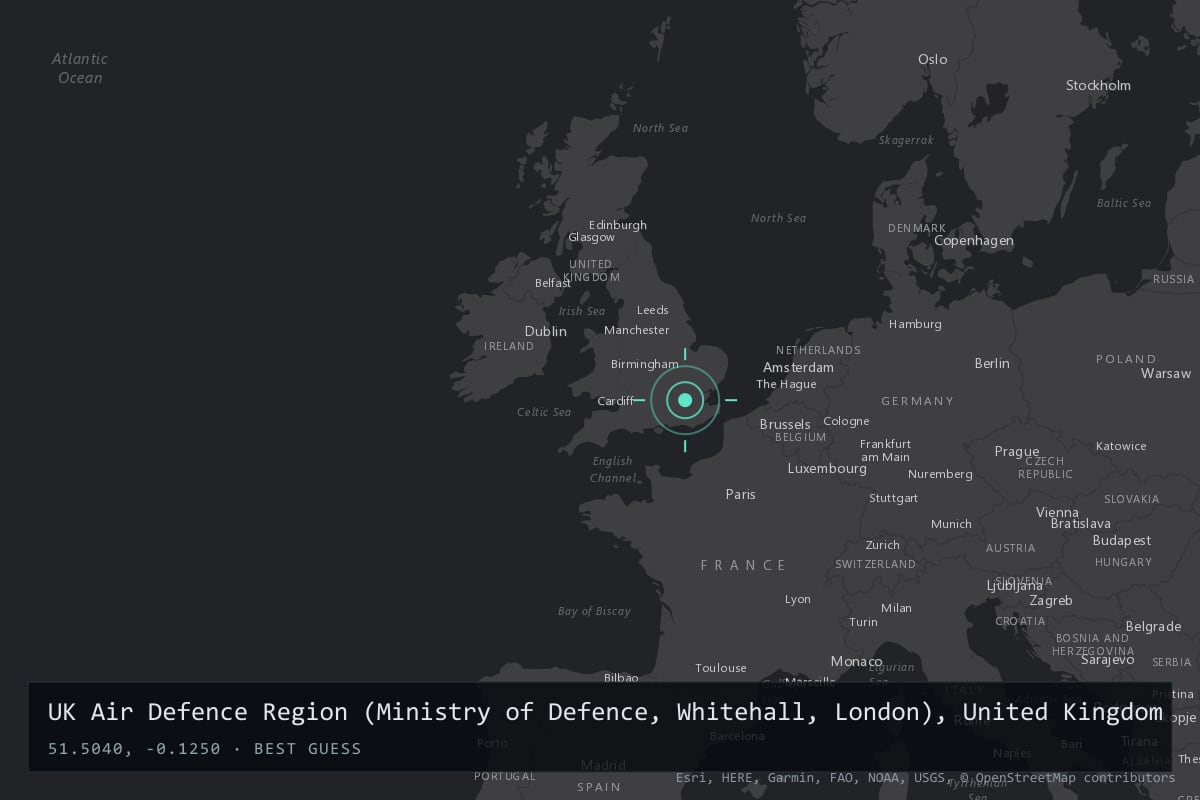The height and width of the screenshot is (800, 1200).
Task: Select the Bay of Biscay label
Action: click(x=594, y=611)
